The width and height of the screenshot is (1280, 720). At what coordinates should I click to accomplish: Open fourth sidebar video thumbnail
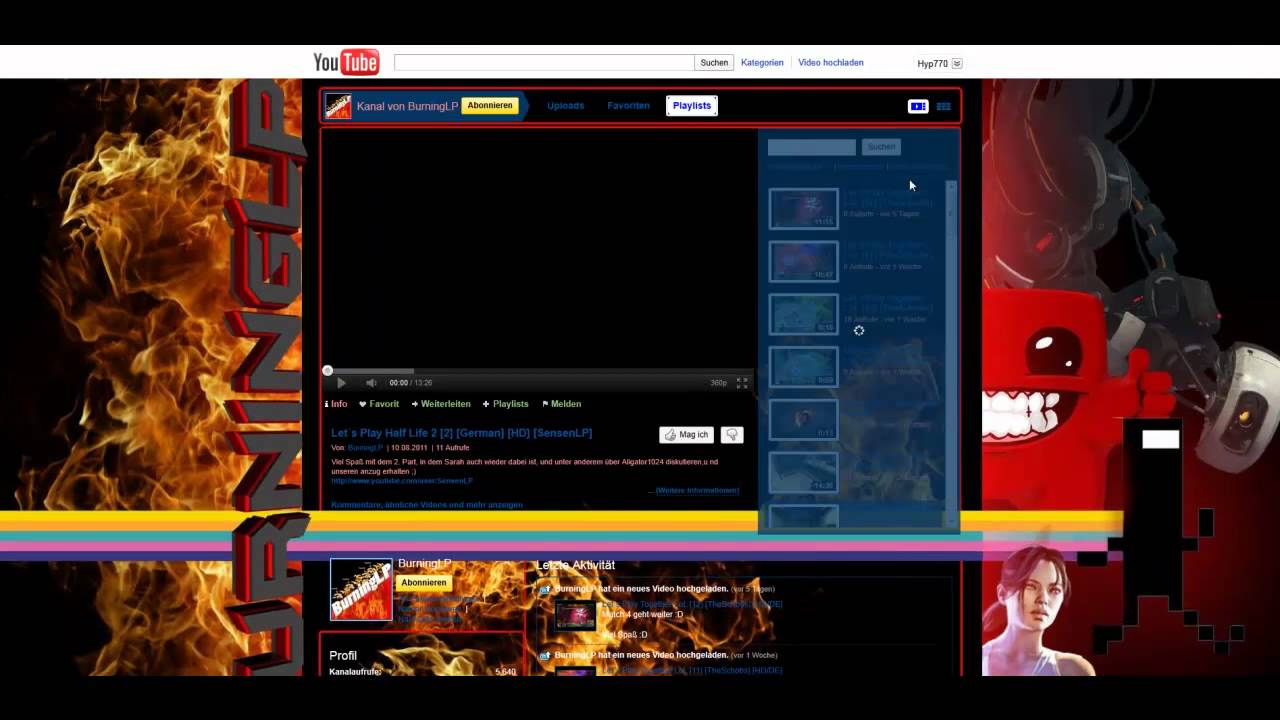(x=803, y=367)
